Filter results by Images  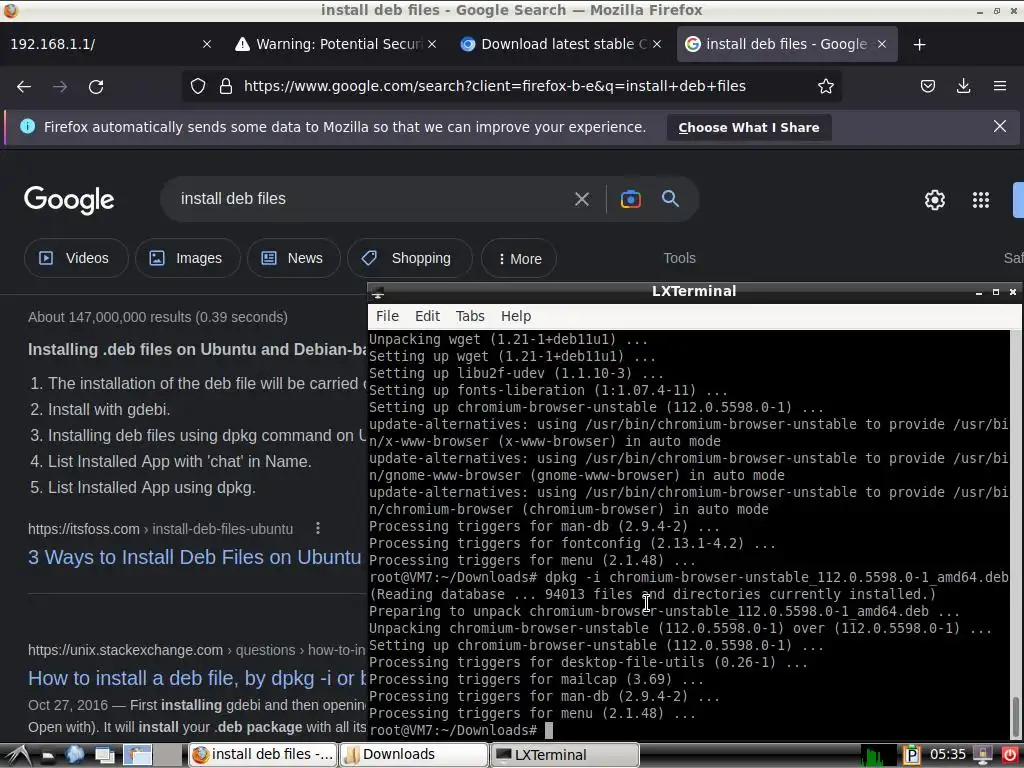(x=187, y=258)
